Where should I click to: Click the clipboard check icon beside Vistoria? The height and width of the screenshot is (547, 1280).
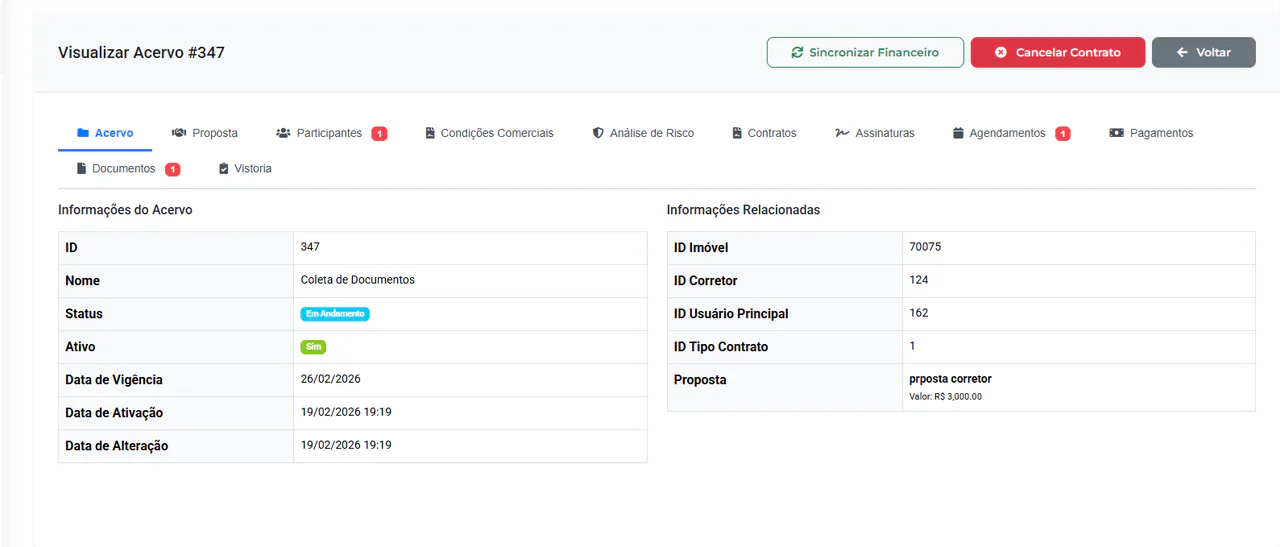click(224, 169)
